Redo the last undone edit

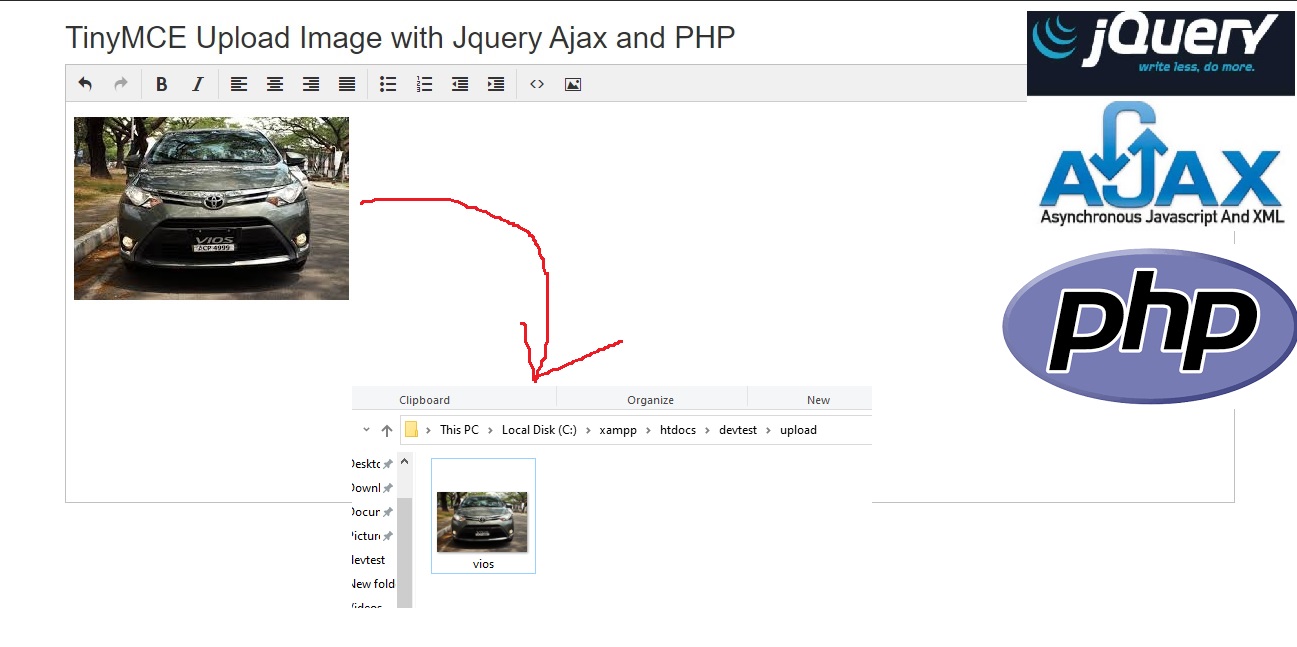[121, 84]
